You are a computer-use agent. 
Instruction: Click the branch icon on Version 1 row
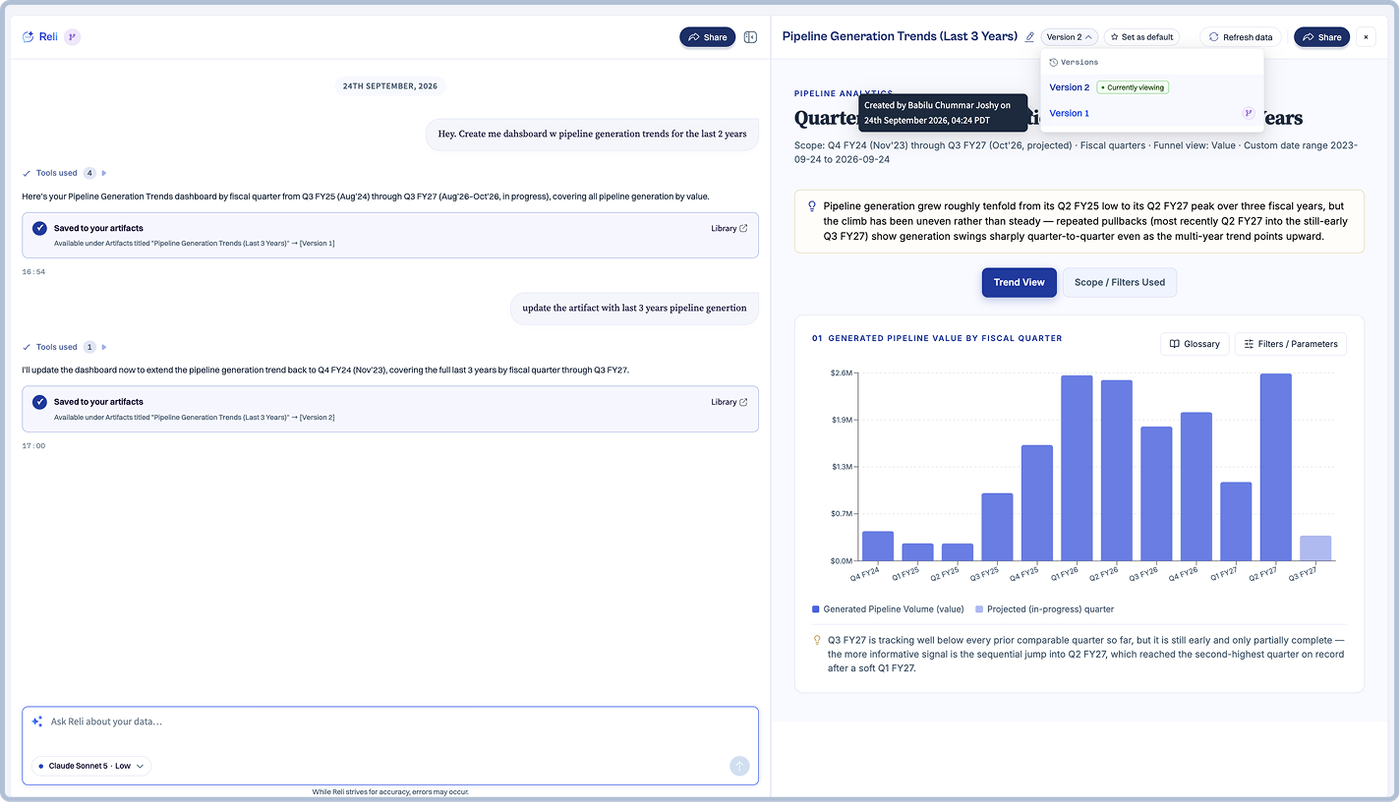[x=1248, y=113]
